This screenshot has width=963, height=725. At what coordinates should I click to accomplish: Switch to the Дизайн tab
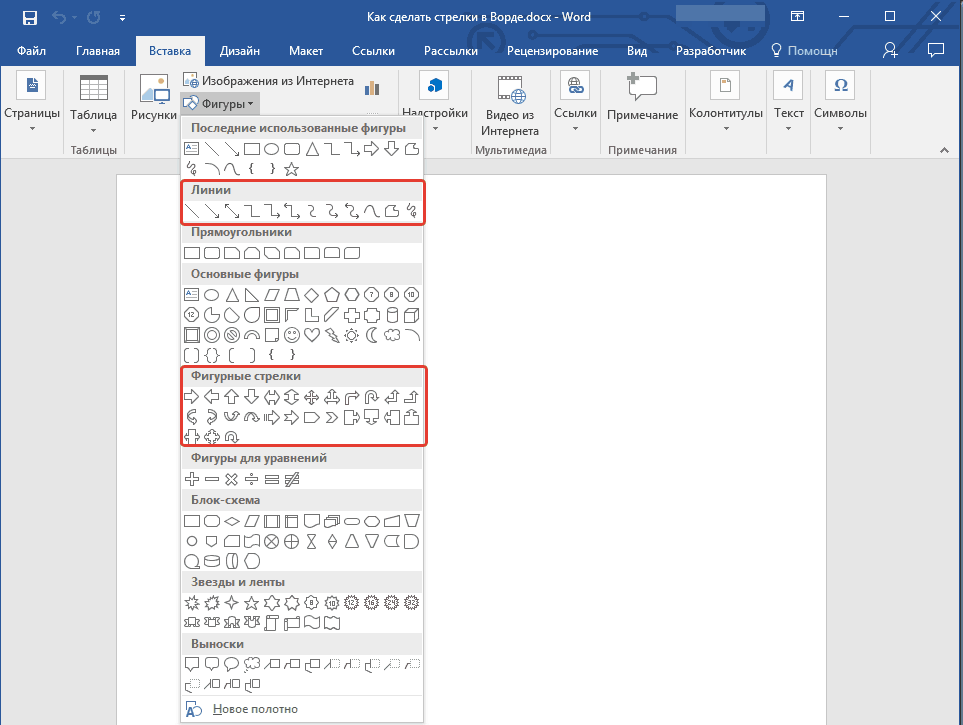click(241, 51)
